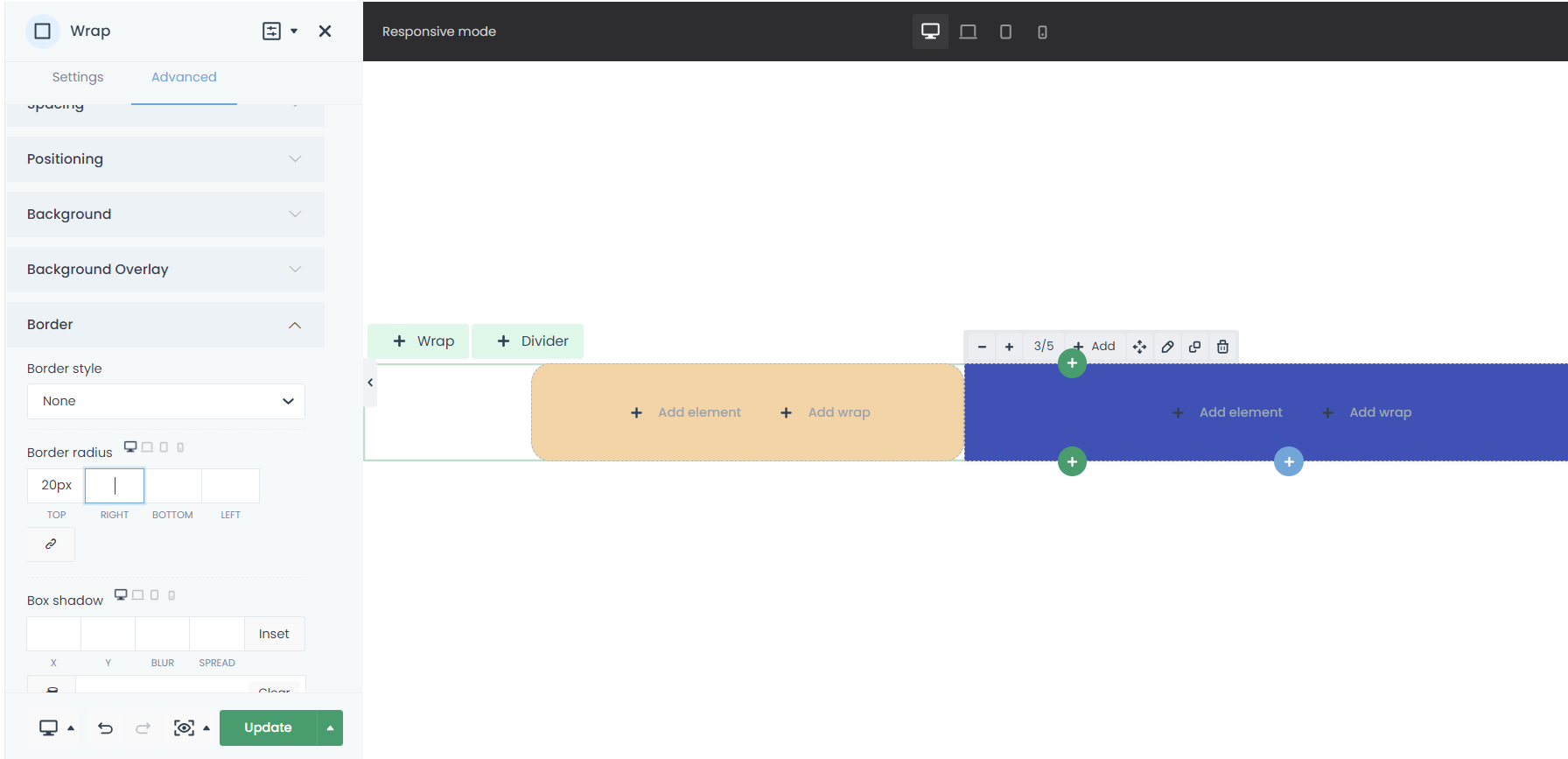
Task: Open preview options arrow beside eye icon
Action: (206, 727)
